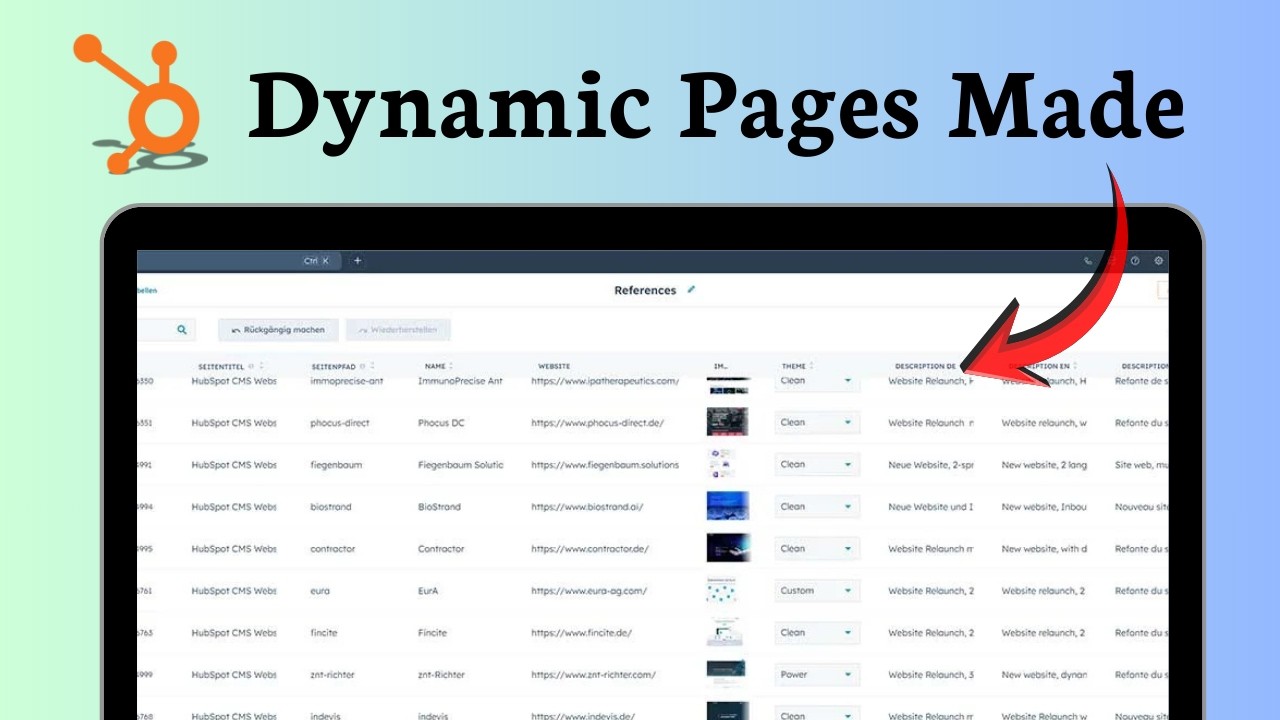Open Theme dropdown in Phocus DC row
Viewport: 1280px width, 720px height.
pyautogui.click(x=817, y=422)
